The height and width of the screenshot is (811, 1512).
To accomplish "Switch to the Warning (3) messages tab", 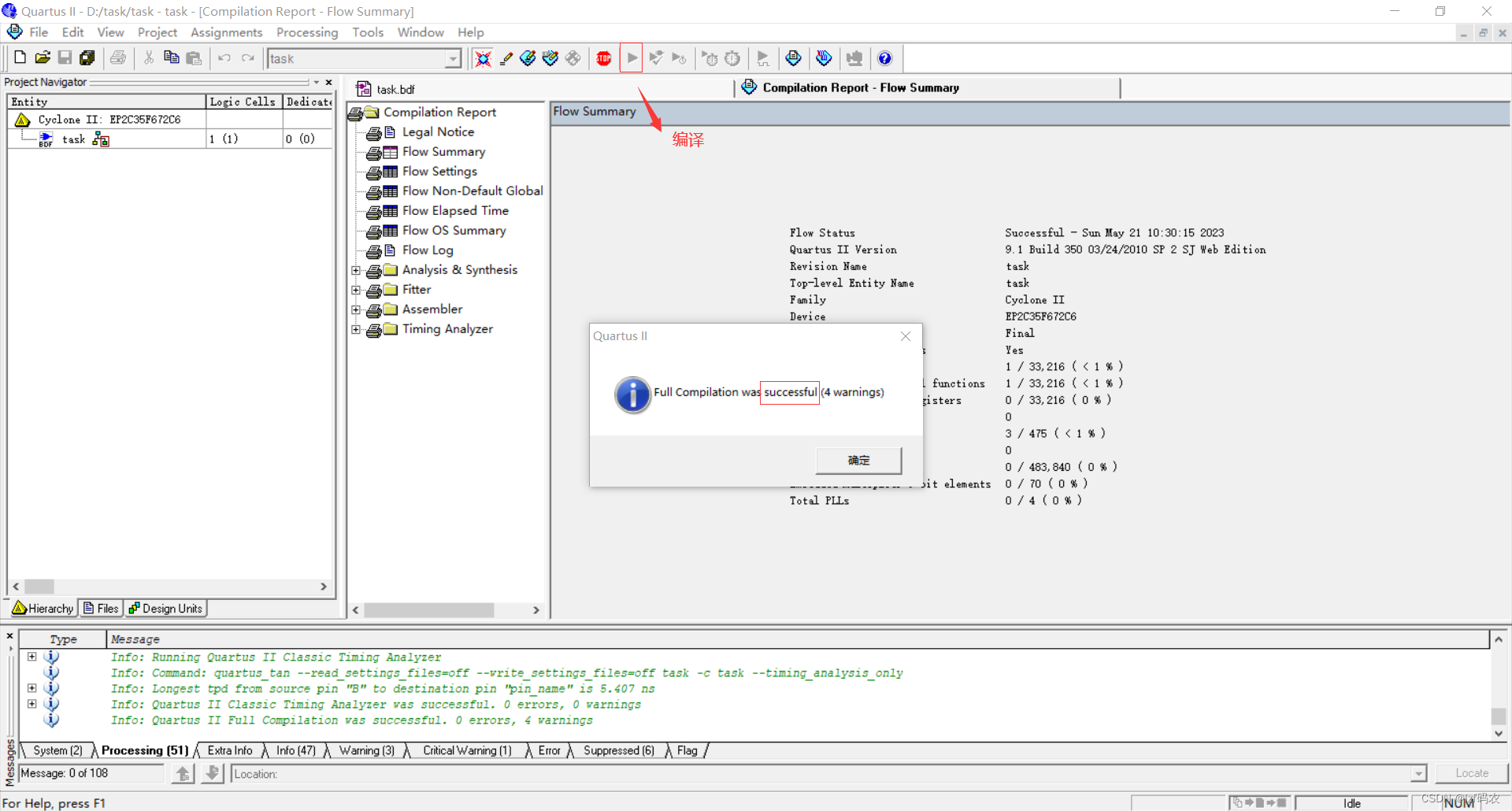I will tap(367, 750).
